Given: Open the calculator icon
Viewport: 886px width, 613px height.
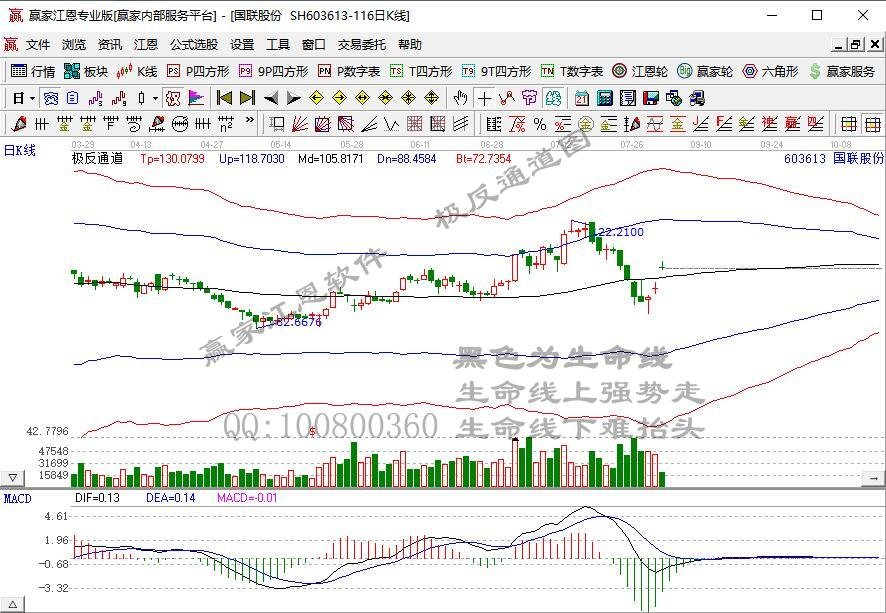Looking at the screenshot, I should pyautogui.click(x=605, y=99).
